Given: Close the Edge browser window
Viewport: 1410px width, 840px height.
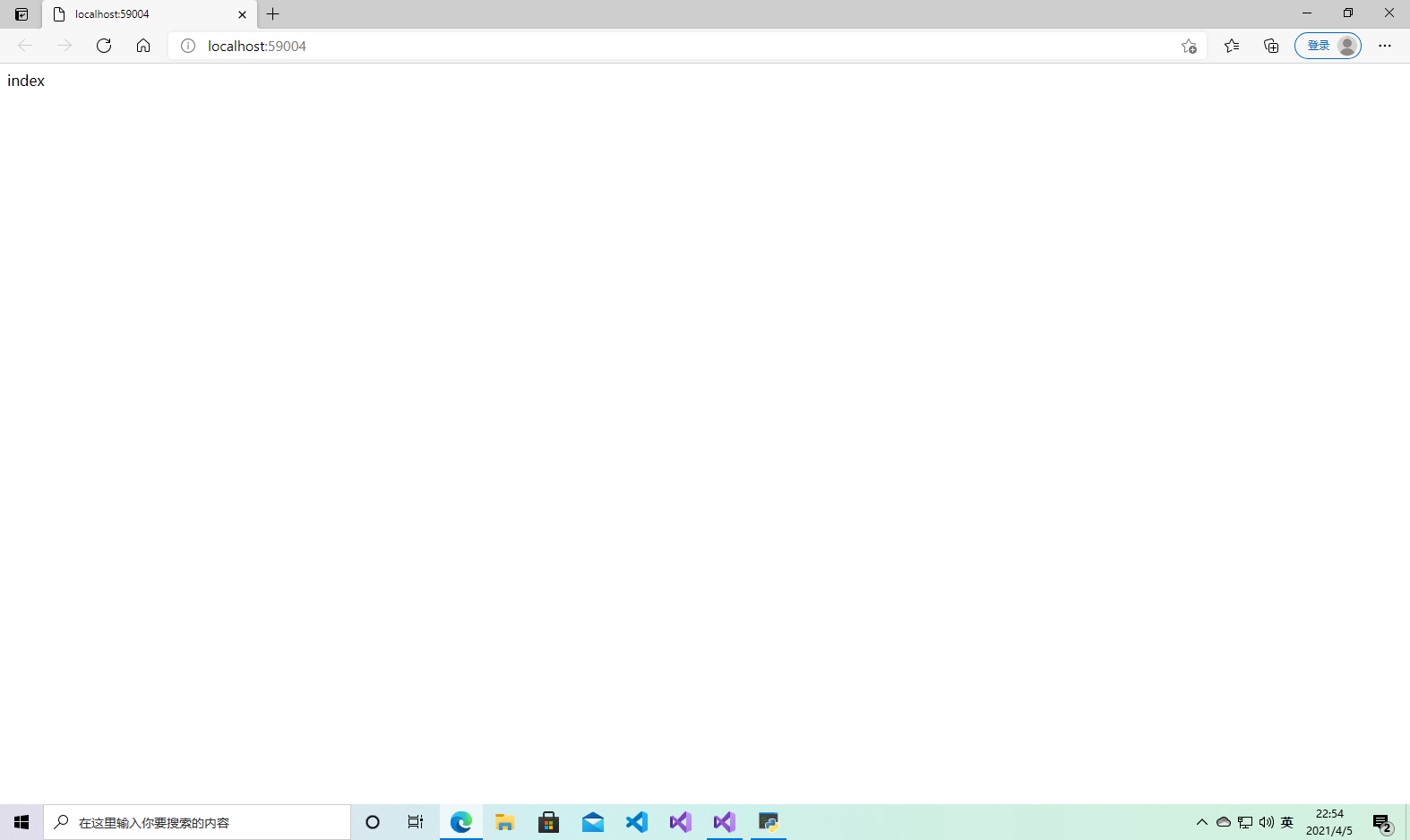Looking at the screenshot, I should tap(1389, 13).
